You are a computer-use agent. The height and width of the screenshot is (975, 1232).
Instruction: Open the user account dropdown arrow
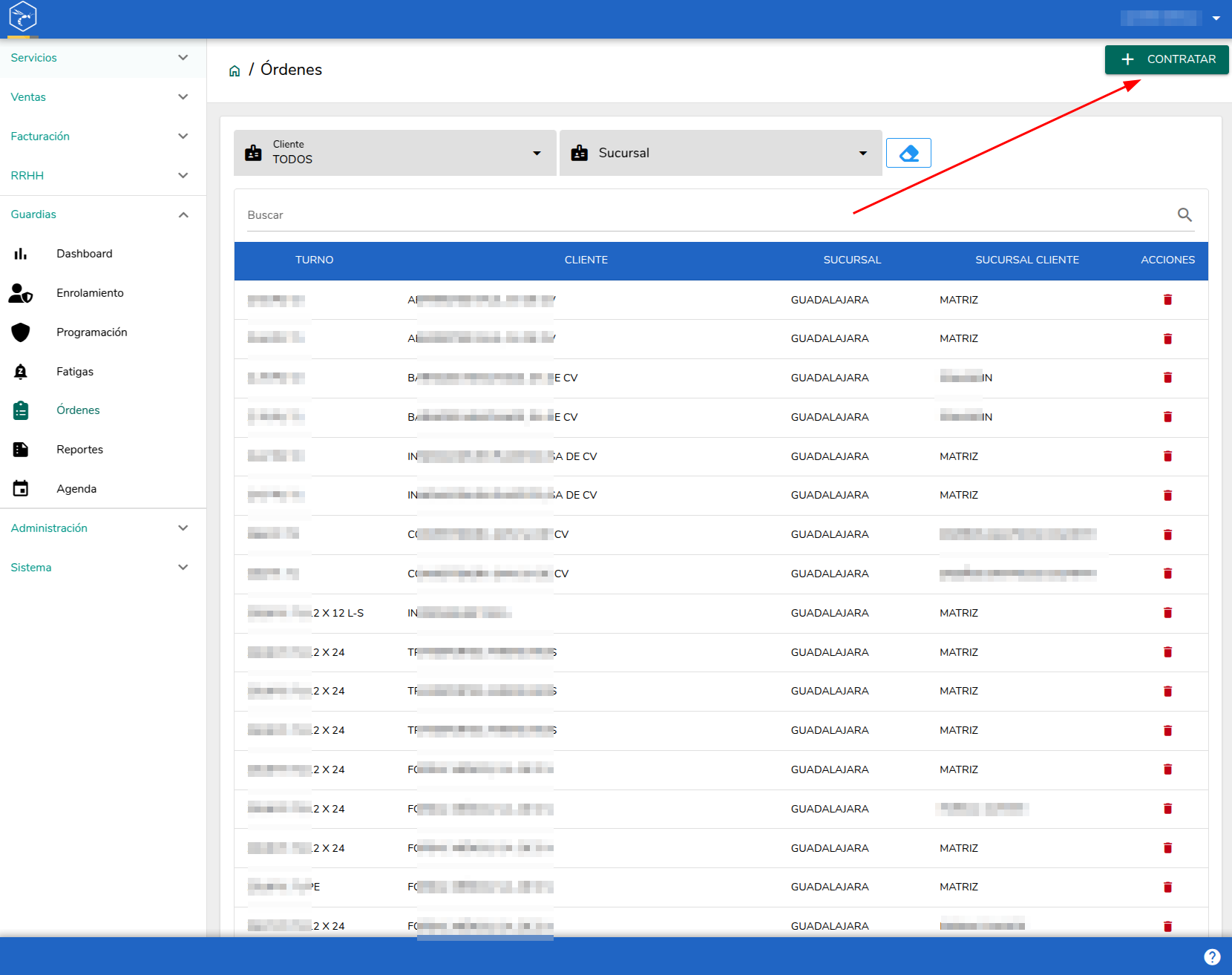click(x=1216, y=18)
